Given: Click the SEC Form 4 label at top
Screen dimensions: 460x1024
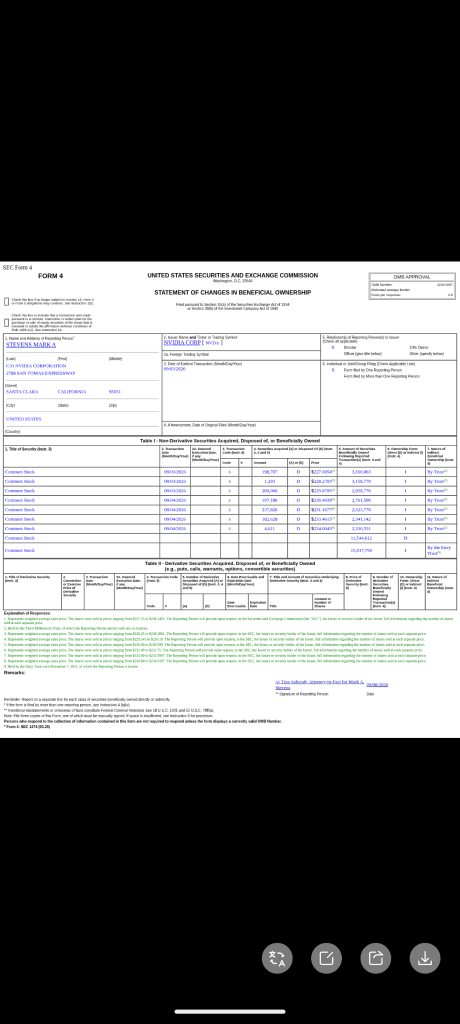Looking at the screenshot, I should pos(17,267).
